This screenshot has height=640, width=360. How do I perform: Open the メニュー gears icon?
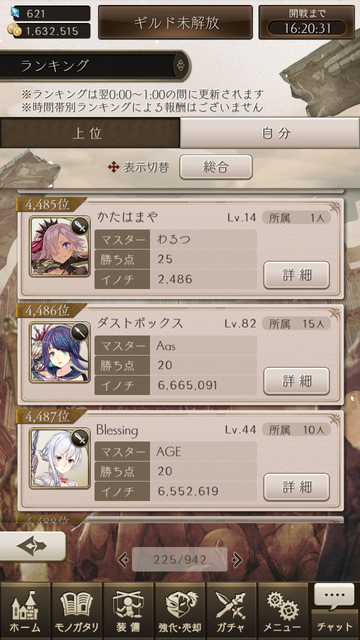[283, 611]
